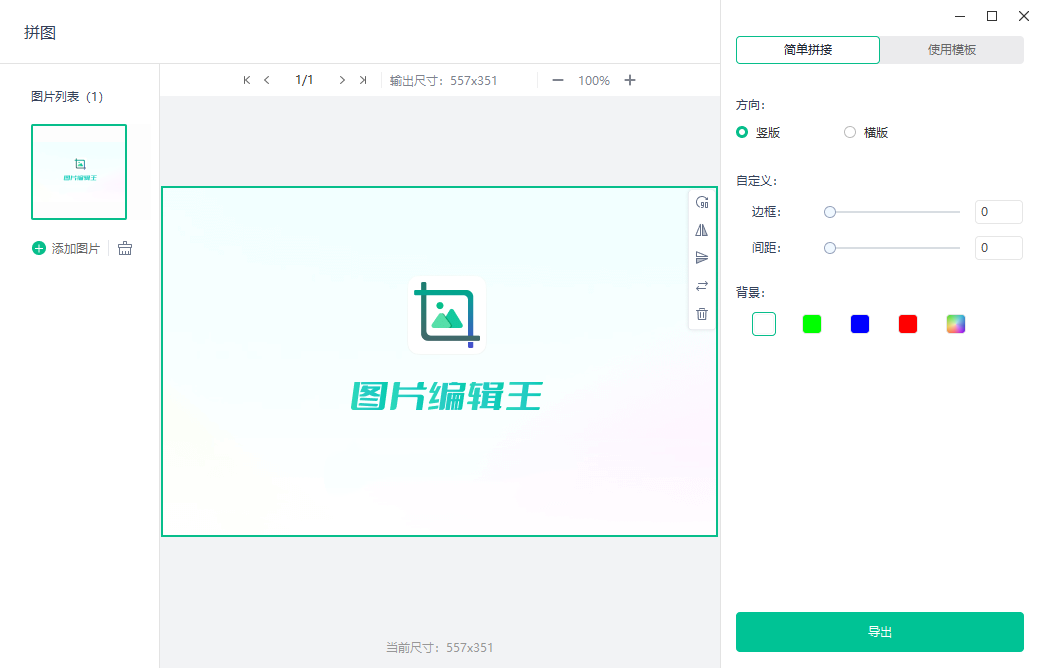Click the 100% zoom level text
Viewport: 1040px width, 668px height.
[594, 80]
